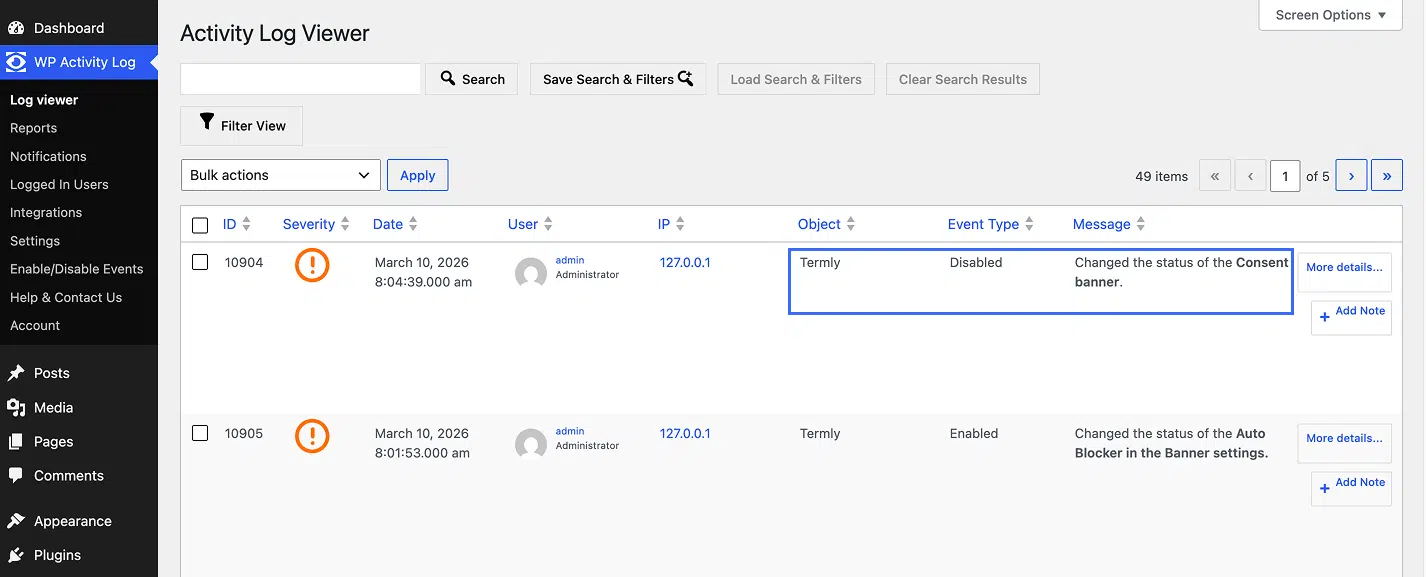Go to the Notifications menu item
The height and width of the screenshot is (577, 1426).
click(x=48, y=156)
